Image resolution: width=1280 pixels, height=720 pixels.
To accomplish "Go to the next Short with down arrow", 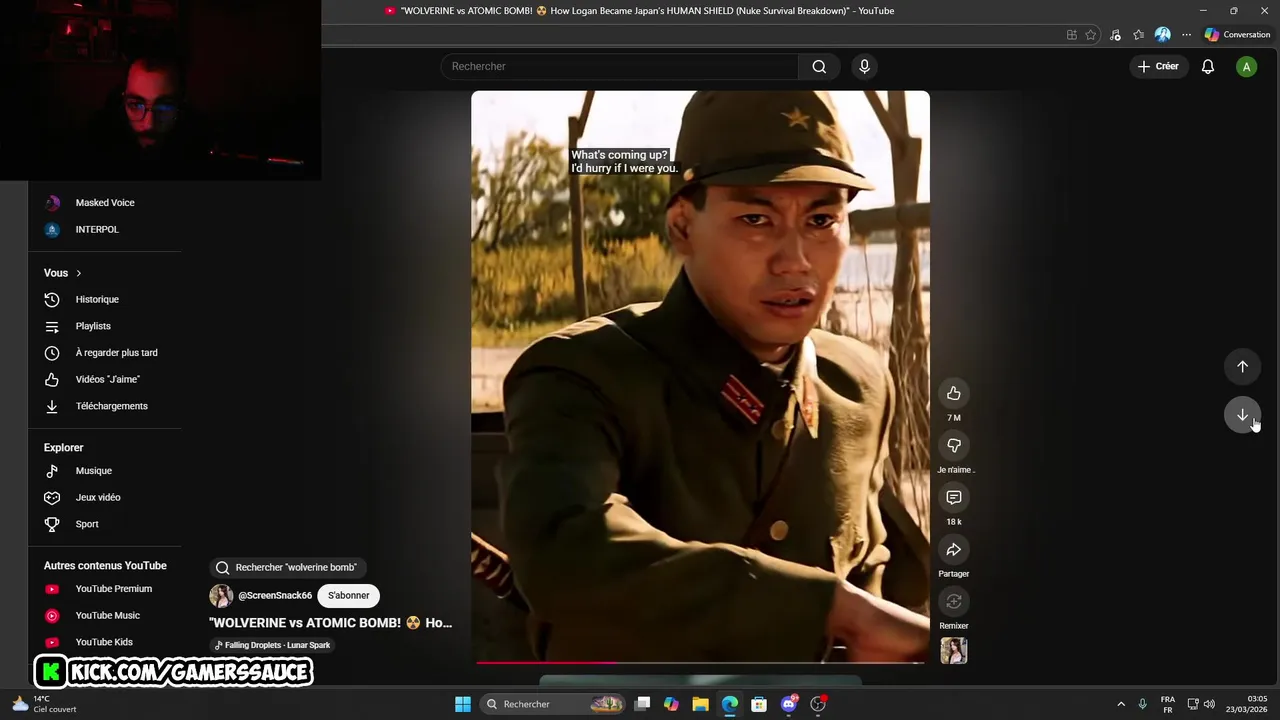I will tap(1242, 415).
